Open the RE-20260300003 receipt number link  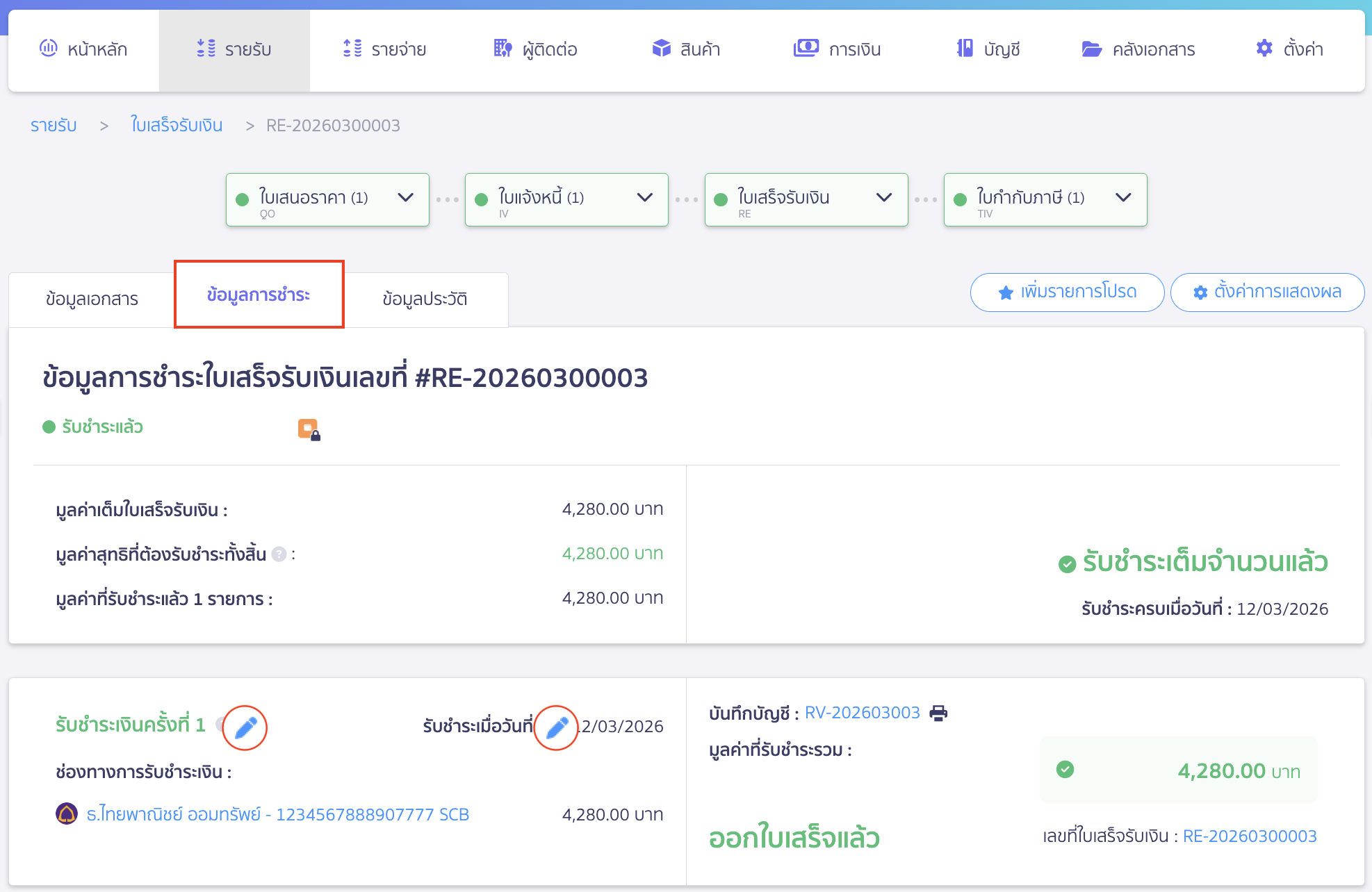pyautogui.click(x=1249, y=836)
